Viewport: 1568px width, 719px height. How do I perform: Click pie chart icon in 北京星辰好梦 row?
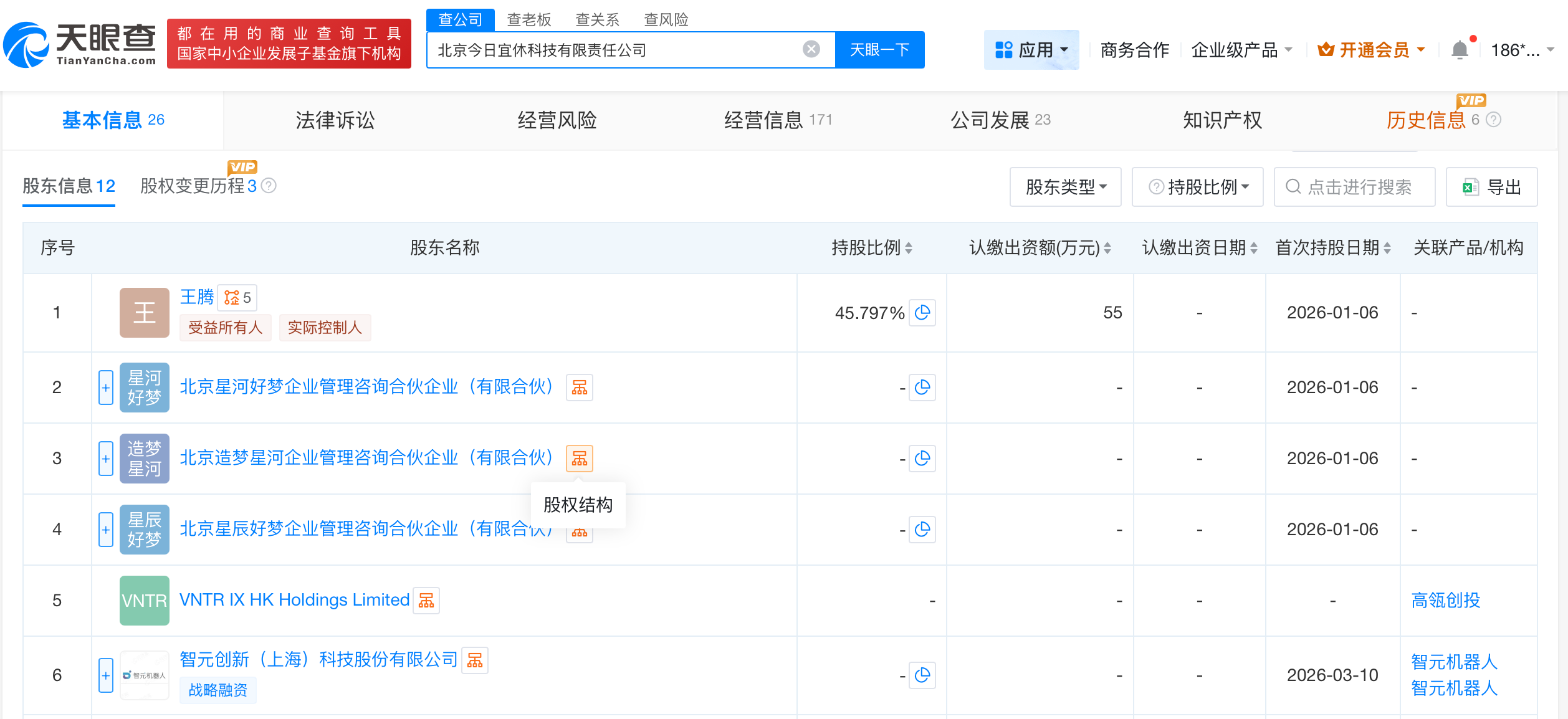(922, 530)
